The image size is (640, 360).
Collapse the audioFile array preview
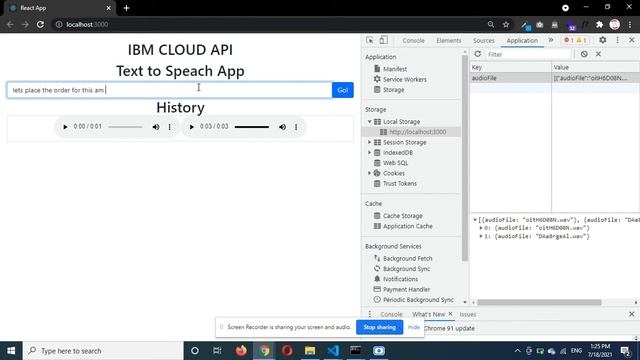[475, 220]
